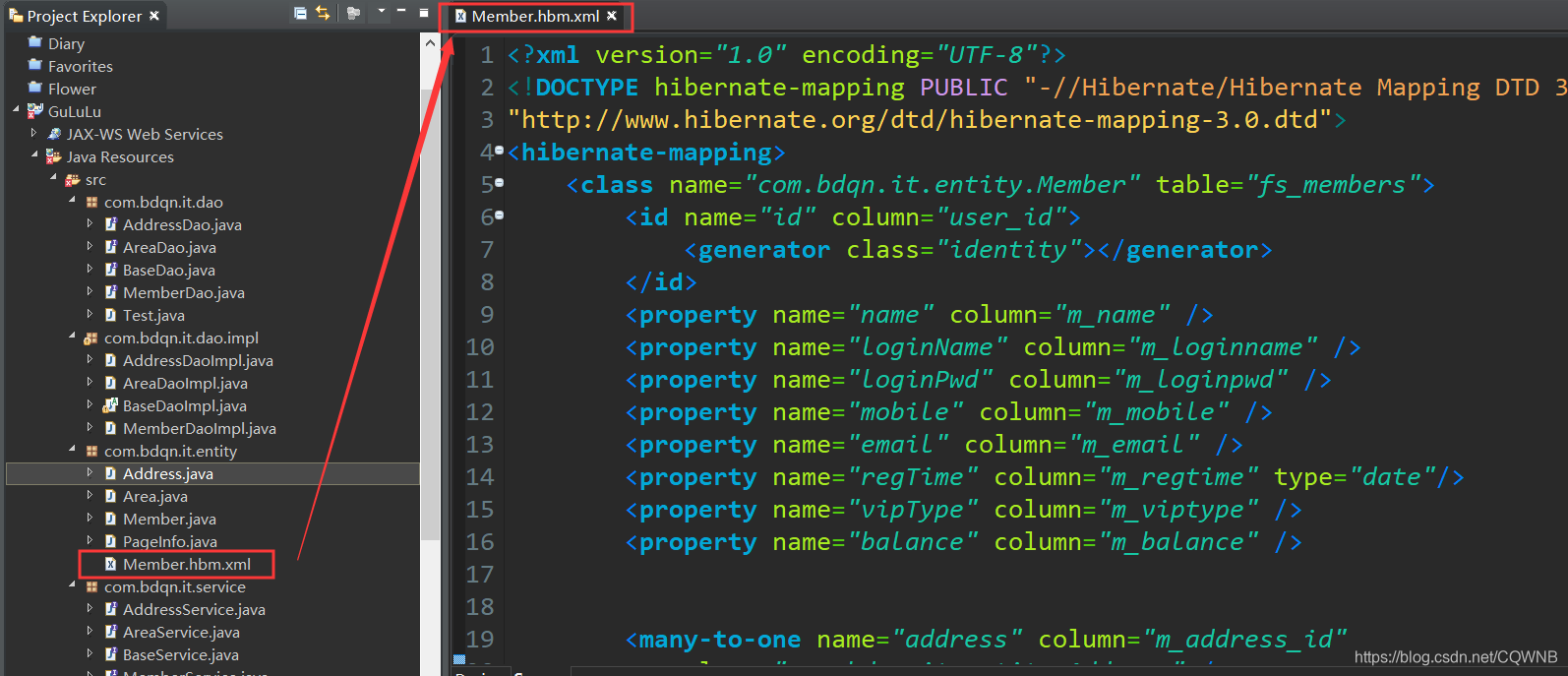Click com.bdqn.it.dao.impl package icon

pos(91,338)
